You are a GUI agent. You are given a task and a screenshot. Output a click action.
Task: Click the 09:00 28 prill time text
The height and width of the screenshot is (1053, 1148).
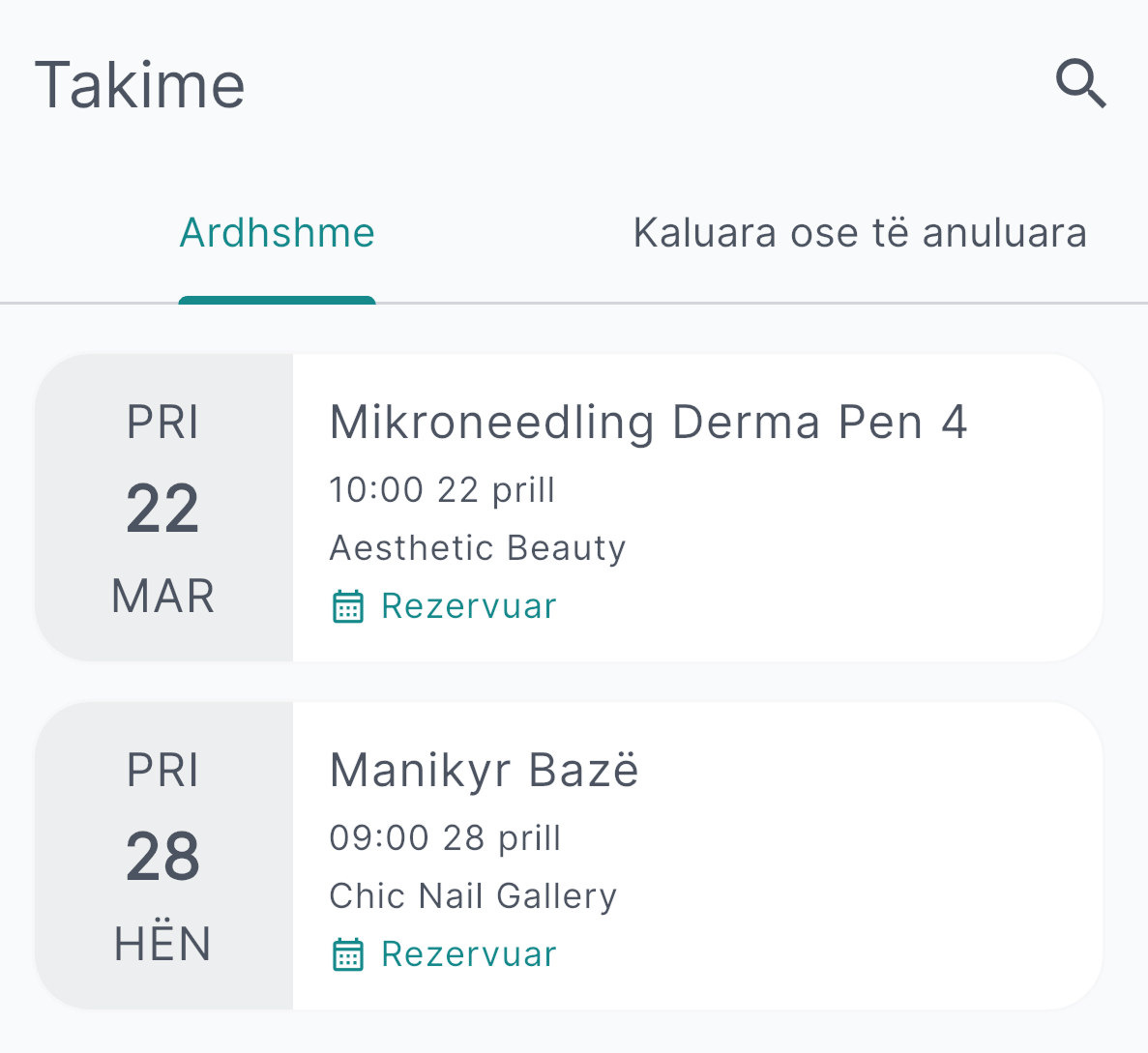tap(445, 838)
